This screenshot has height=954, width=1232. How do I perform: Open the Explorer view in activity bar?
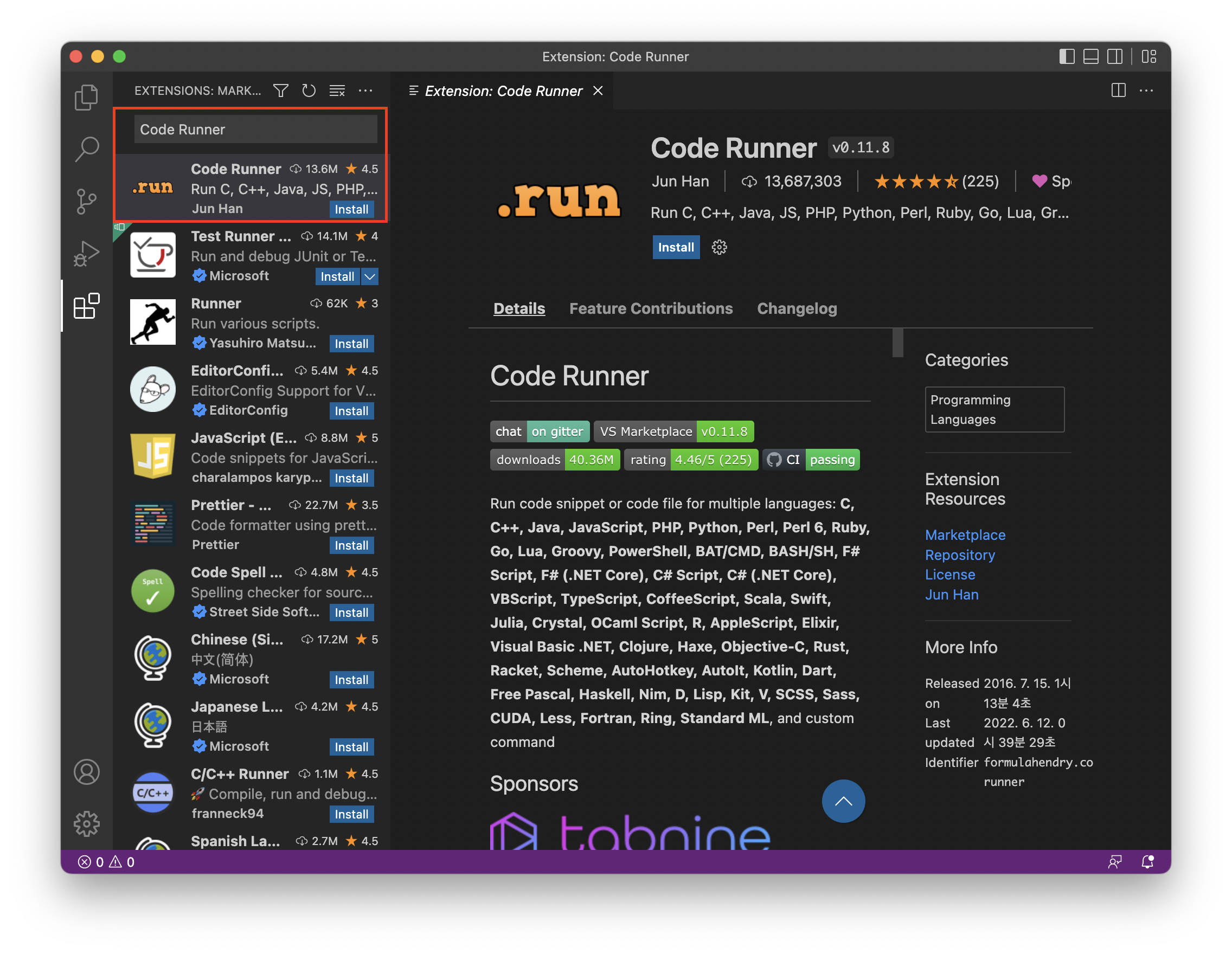pyautogui.click(x=86, y=98)
